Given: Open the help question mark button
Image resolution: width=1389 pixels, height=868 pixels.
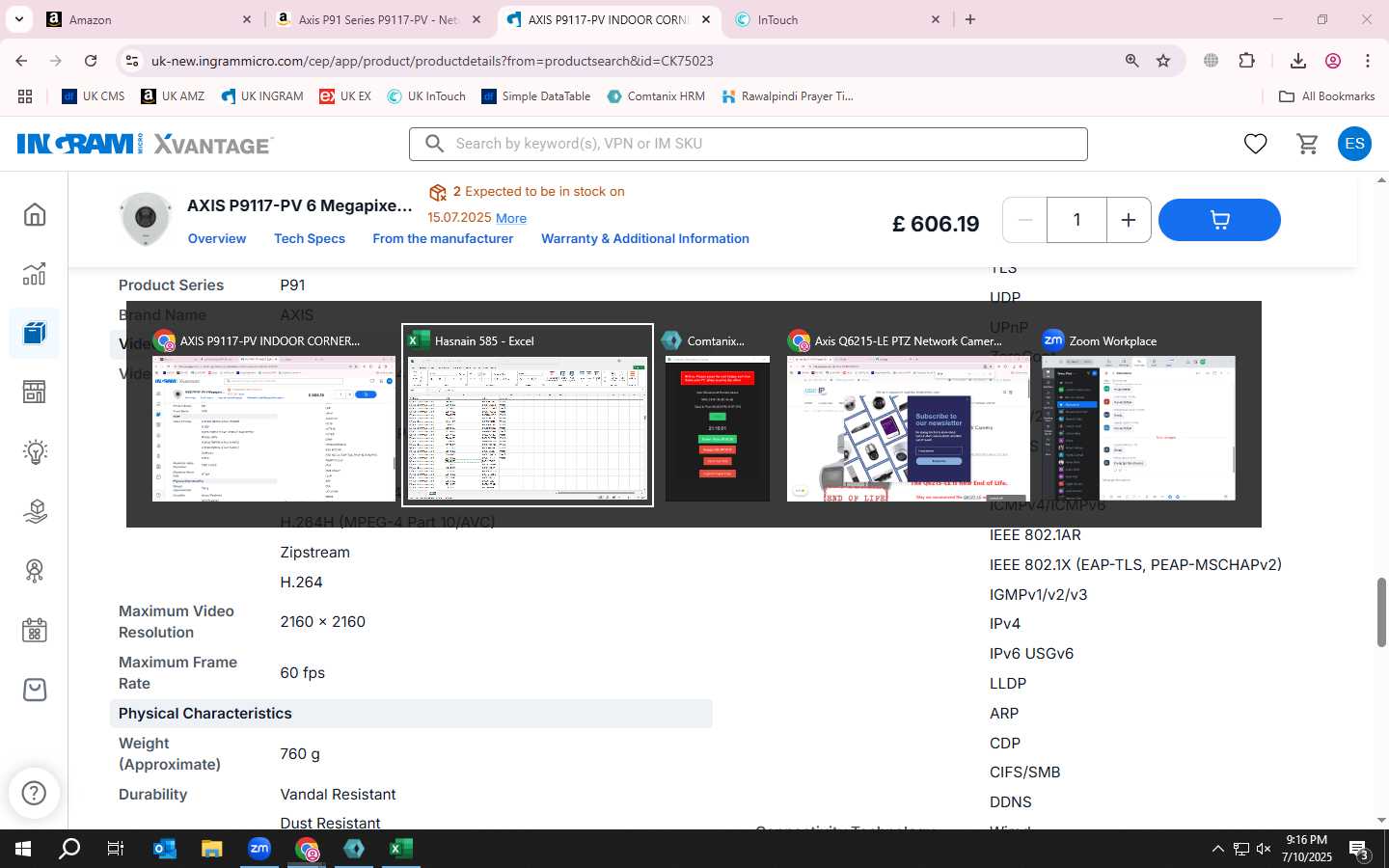Looking at the screenshot, I should pos(34,793).
